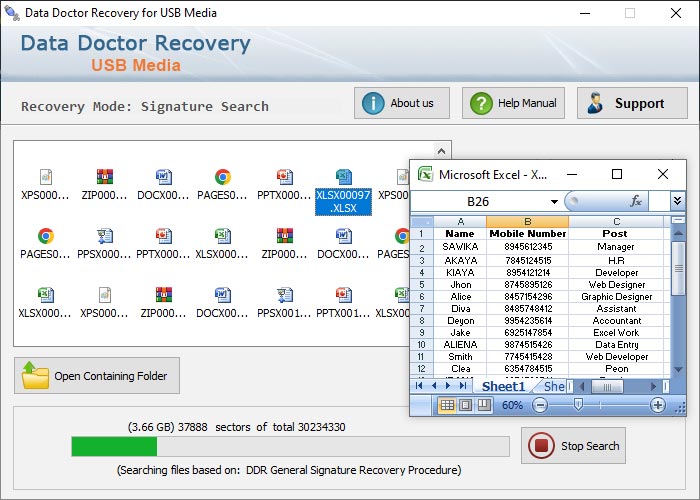
Task: Click Open Containing Folder button
Action: (97, 375)
